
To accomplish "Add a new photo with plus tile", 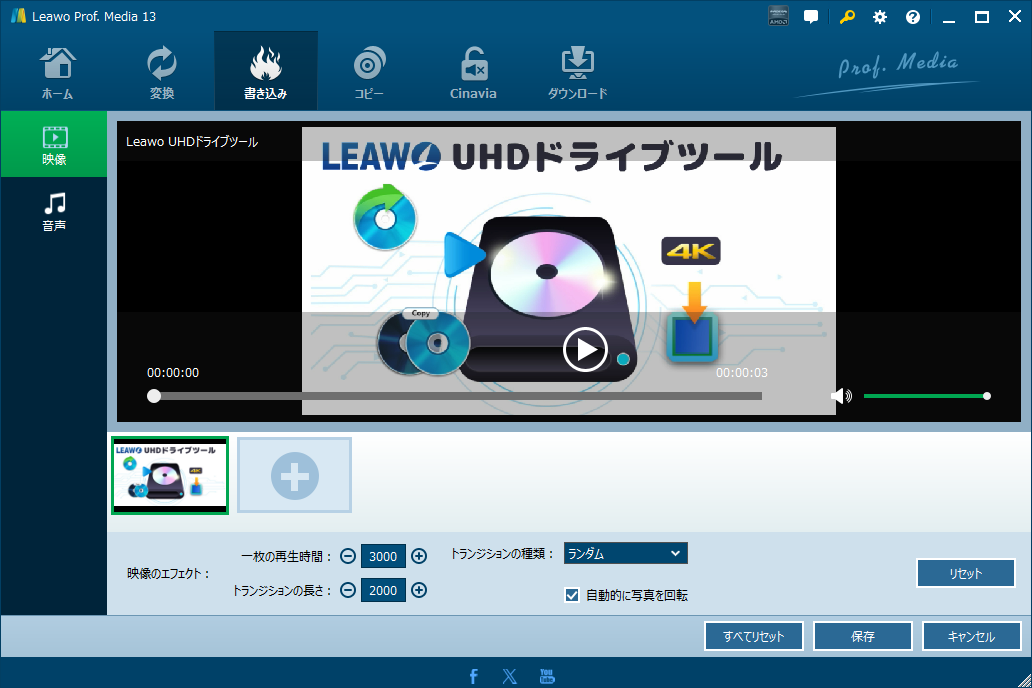I will pyautogui.click(x=294, y=475).
